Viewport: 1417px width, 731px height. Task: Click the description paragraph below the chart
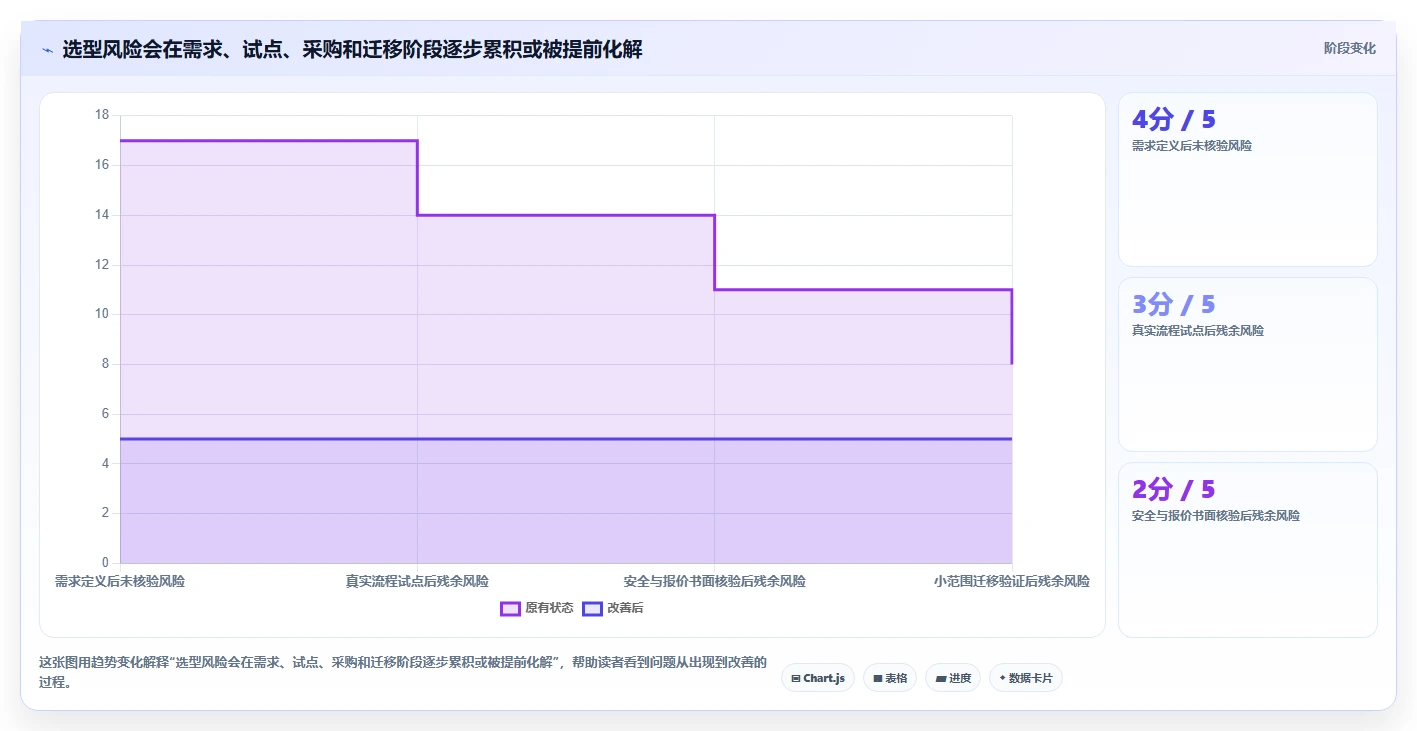click(402, 672)
